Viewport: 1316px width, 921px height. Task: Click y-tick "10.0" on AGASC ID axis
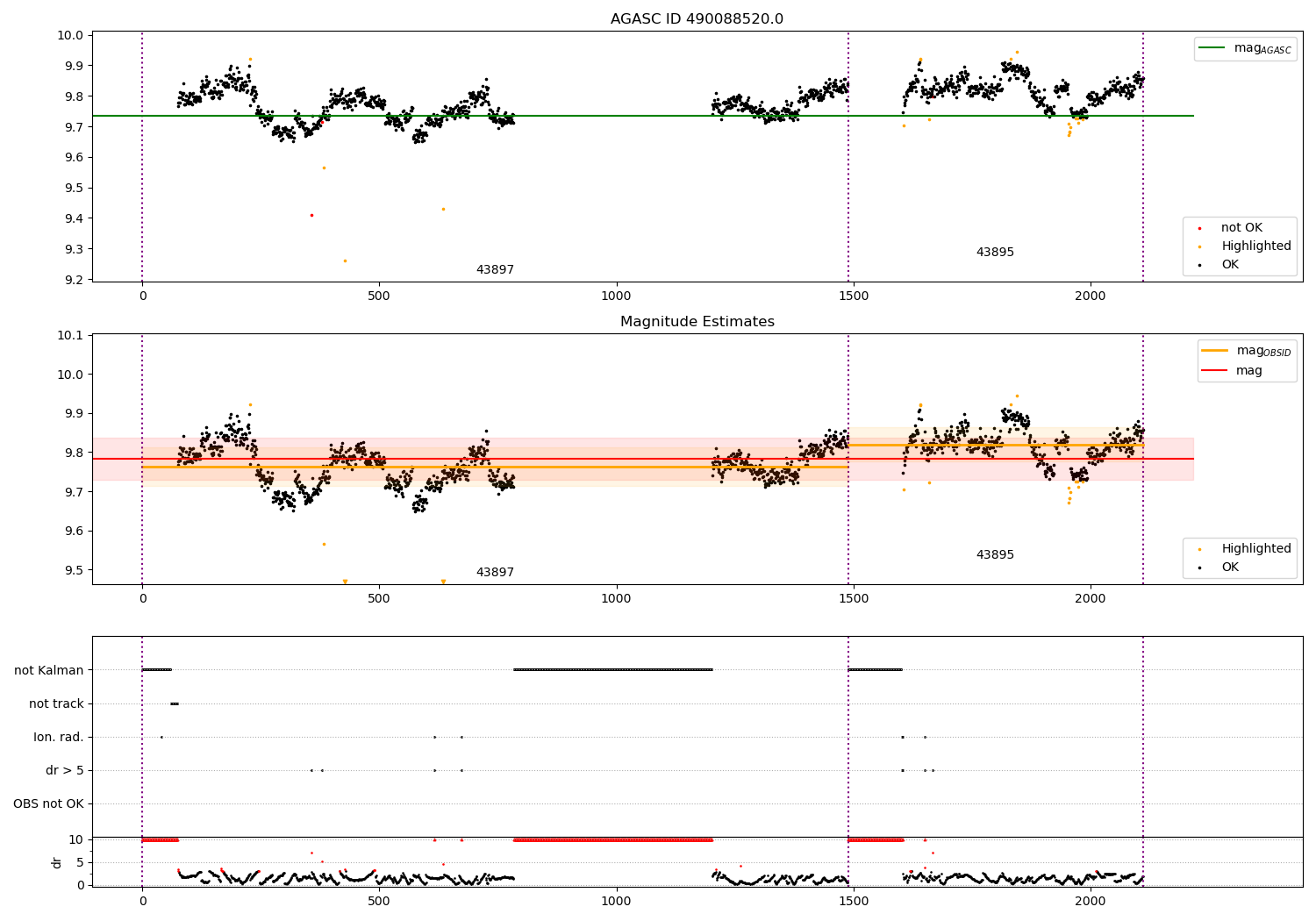click(x=71, y=36)
